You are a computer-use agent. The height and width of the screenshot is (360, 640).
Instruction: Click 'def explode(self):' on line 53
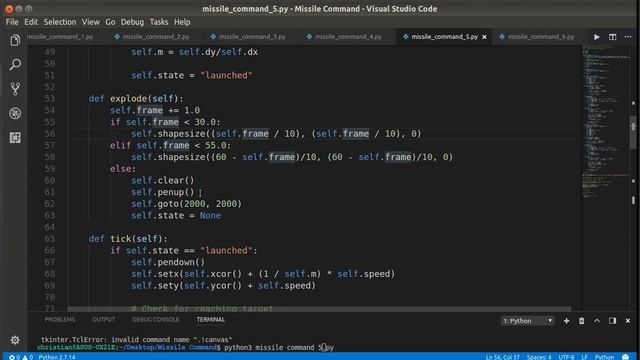136,99
